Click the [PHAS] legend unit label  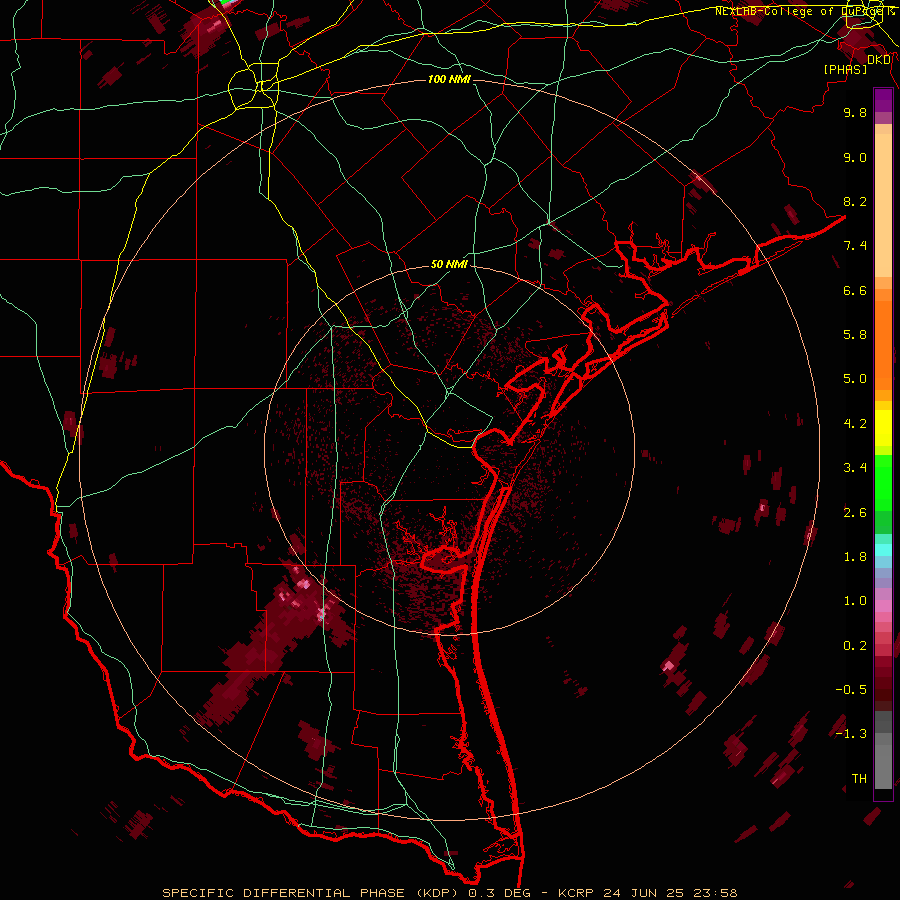[x=845, y=70]
